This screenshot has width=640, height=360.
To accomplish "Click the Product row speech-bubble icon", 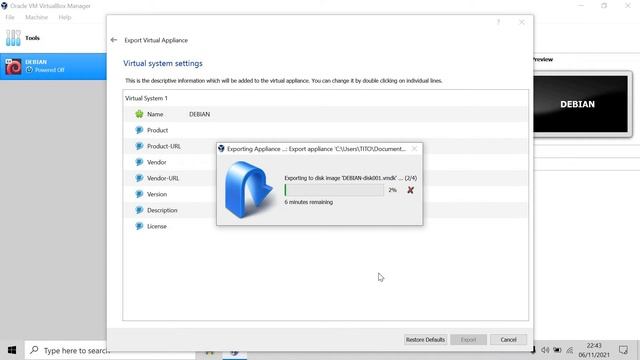I will tap(139, 130).
